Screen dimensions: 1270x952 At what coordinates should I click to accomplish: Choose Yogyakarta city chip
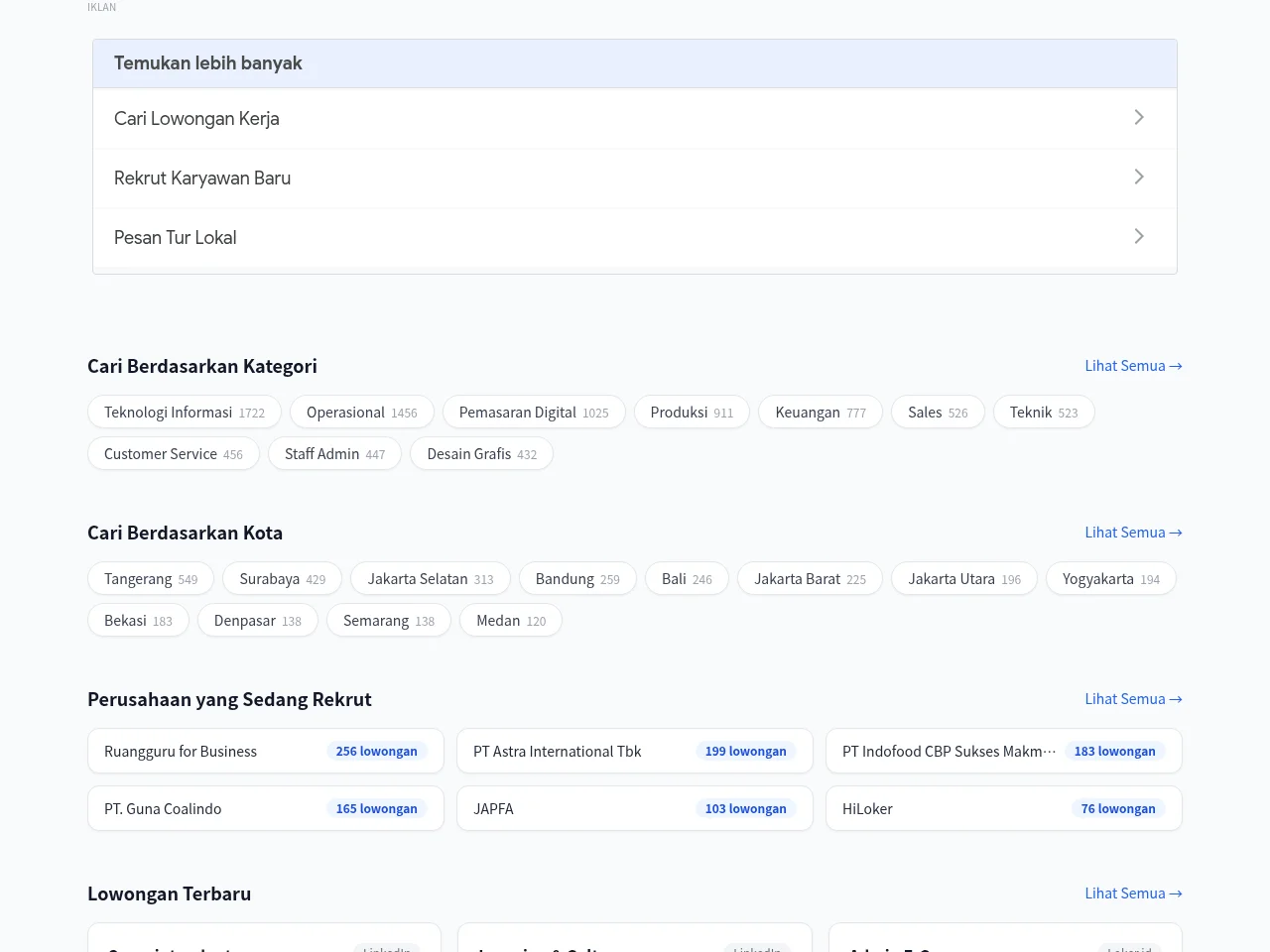click(x=1111, y=579)
